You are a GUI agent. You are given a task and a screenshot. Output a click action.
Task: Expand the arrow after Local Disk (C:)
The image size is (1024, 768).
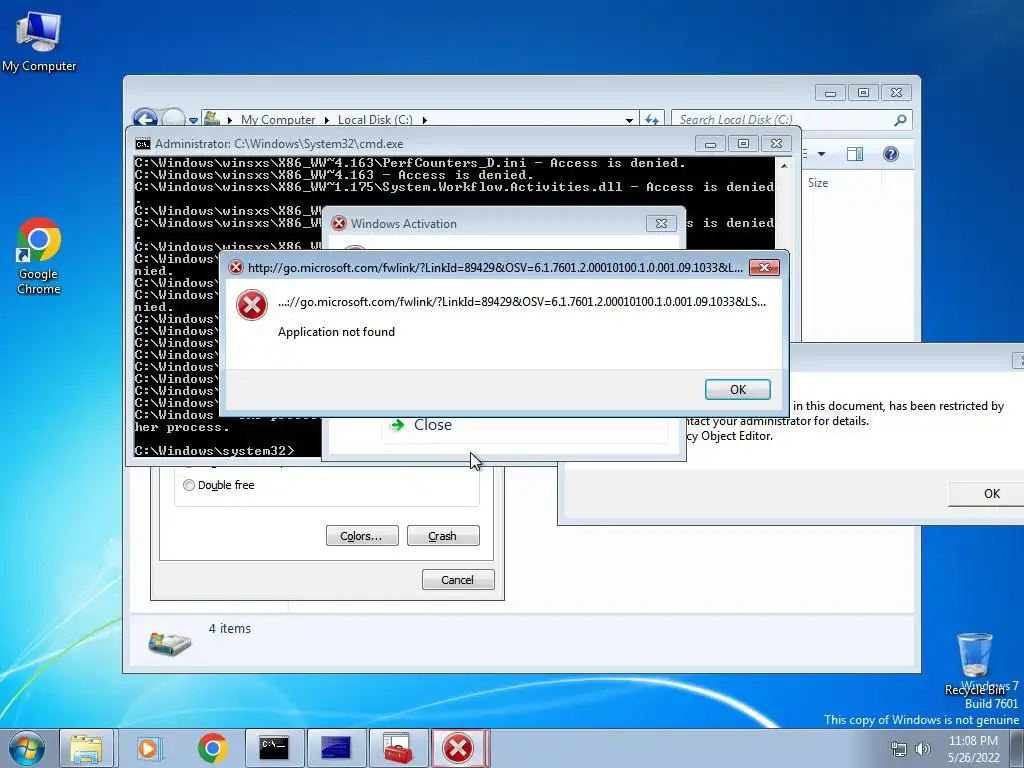(424, 120)
